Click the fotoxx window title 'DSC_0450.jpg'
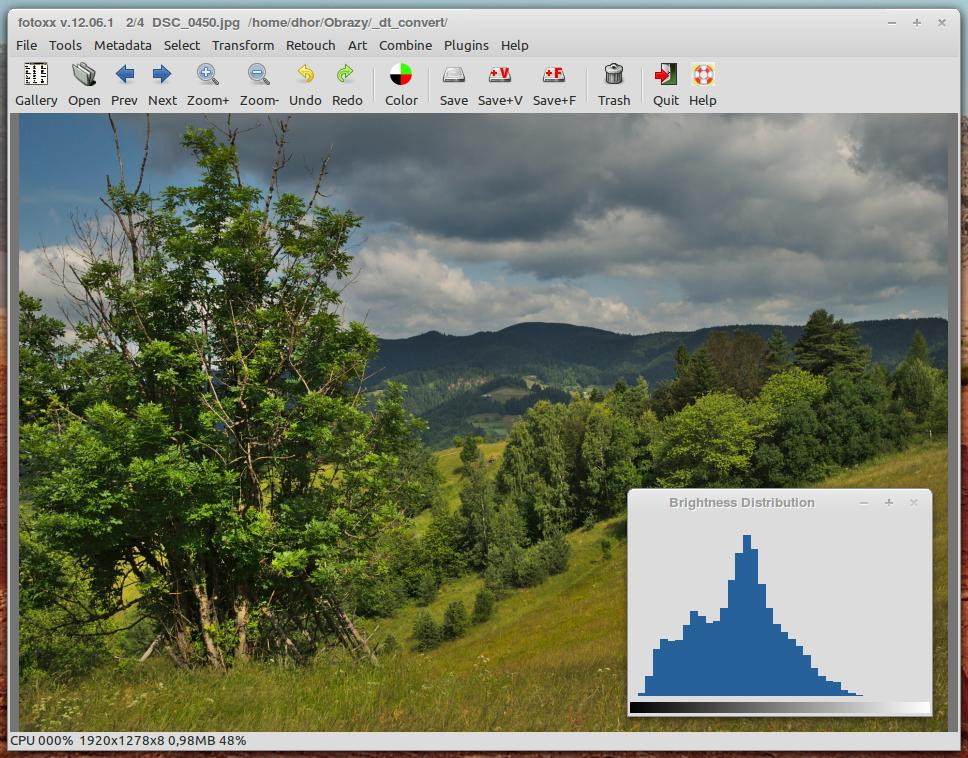Viewport: 968px width, 758px height. point(196,23)
